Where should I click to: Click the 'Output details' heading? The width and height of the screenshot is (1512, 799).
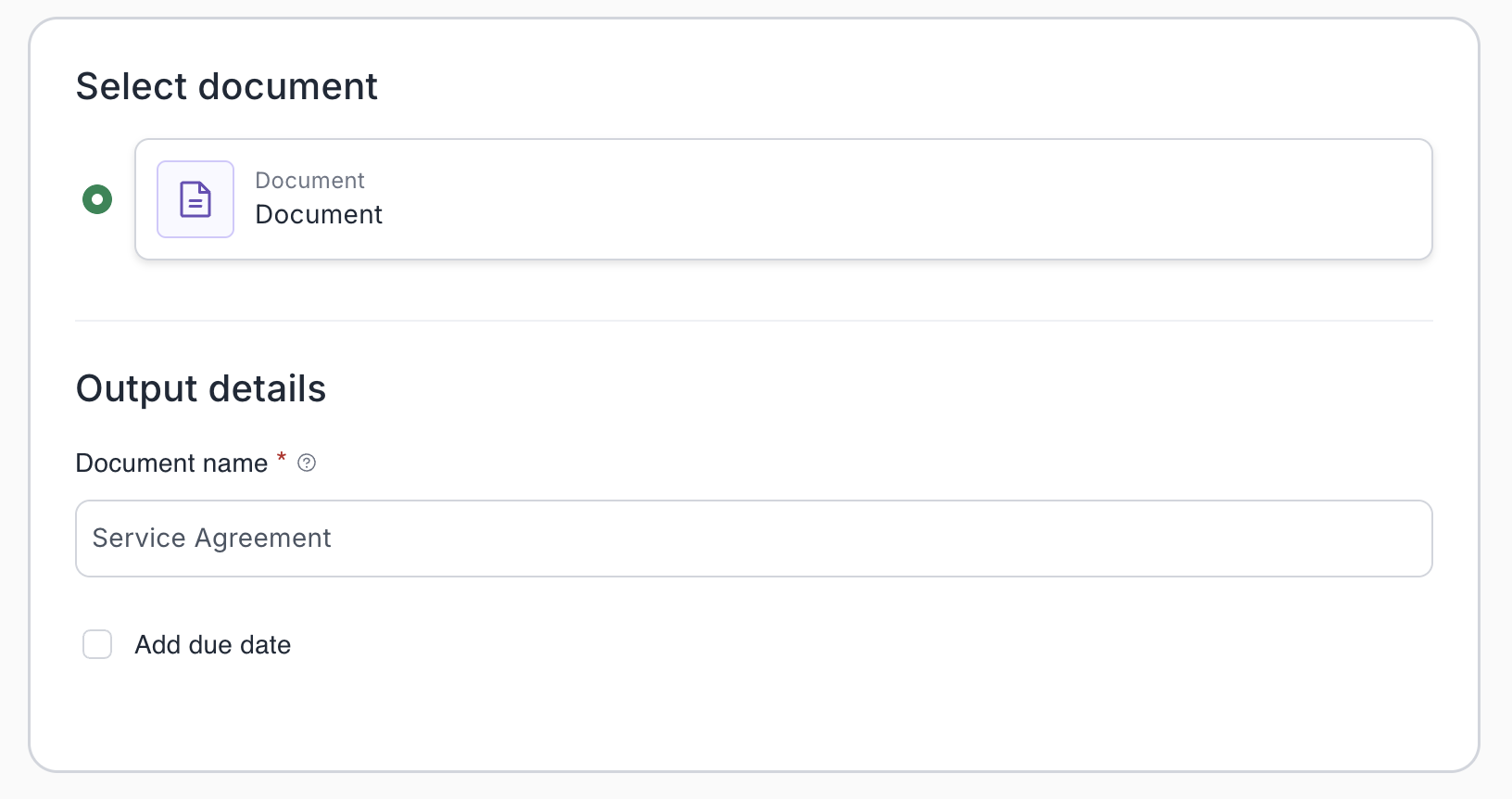click(x=201, y=389)
